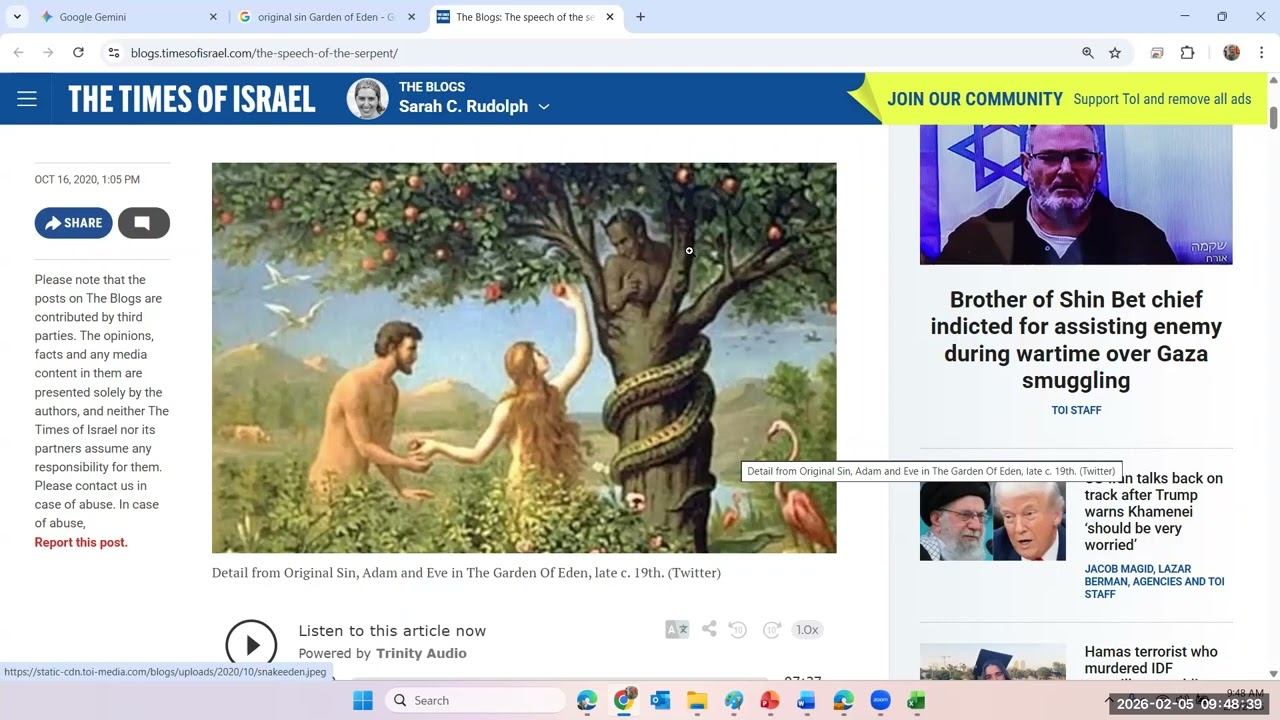Open a new browser tab
Image resolution: width=1280 pixels, height=720 pixels.
coord(640,17)
